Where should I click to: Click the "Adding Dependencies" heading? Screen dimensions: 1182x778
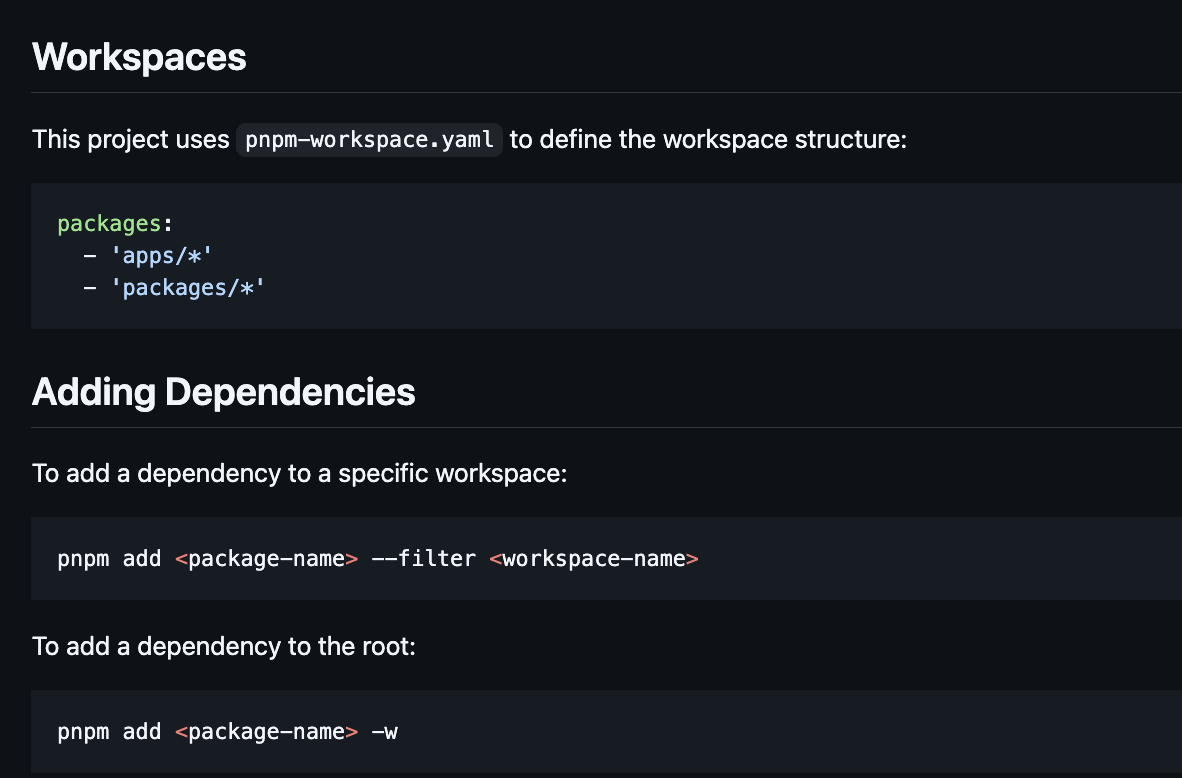click(x=223, y=392)
